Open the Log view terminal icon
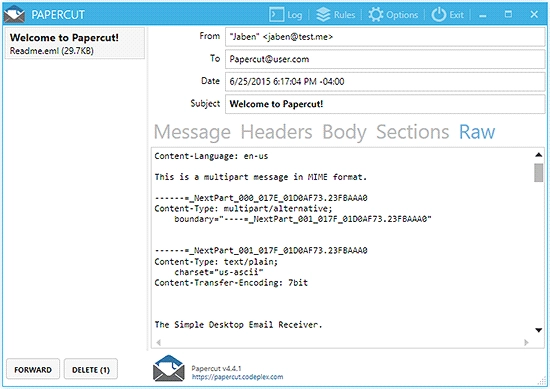Viewport: 550px width, 389px height. tap(276, 14)
